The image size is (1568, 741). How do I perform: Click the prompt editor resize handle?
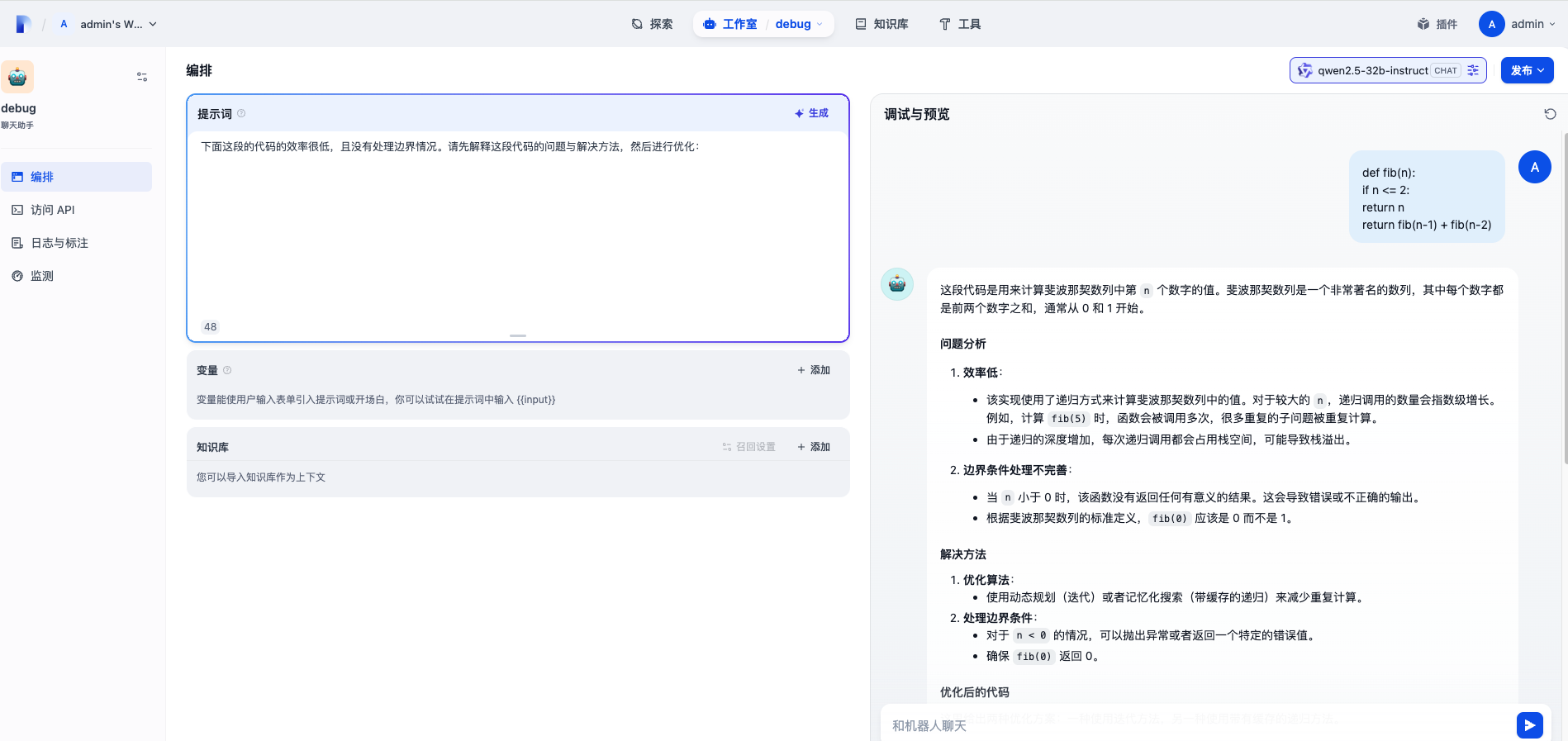[518, 335]
